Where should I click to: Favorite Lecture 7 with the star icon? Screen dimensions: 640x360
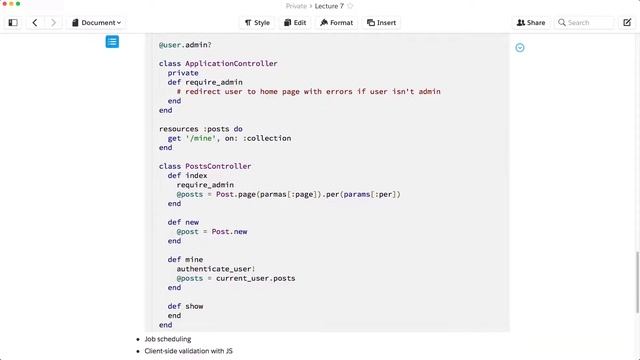(350, 6)
